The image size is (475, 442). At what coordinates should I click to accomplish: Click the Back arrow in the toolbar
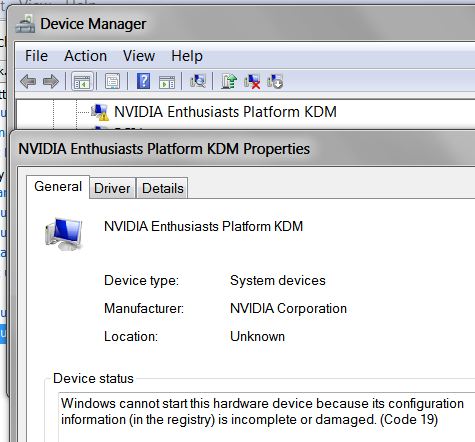click(x=28, y=81)
